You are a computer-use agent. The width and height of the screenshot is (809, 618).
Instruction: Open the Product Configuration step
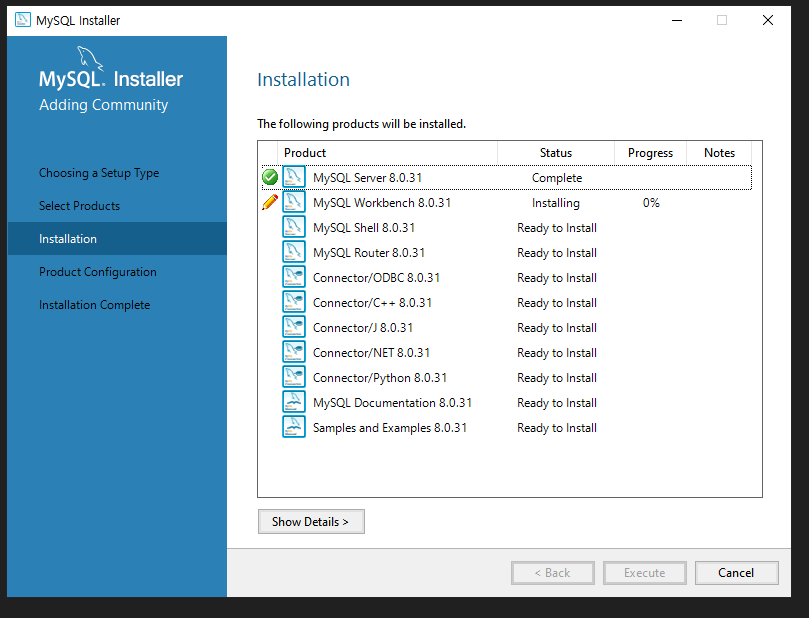98,272
